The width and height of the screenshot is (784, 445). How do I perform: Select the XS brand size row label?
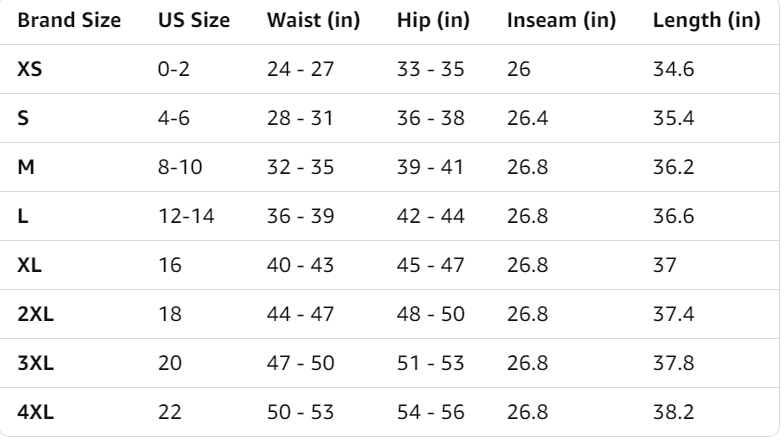(30, 70)
